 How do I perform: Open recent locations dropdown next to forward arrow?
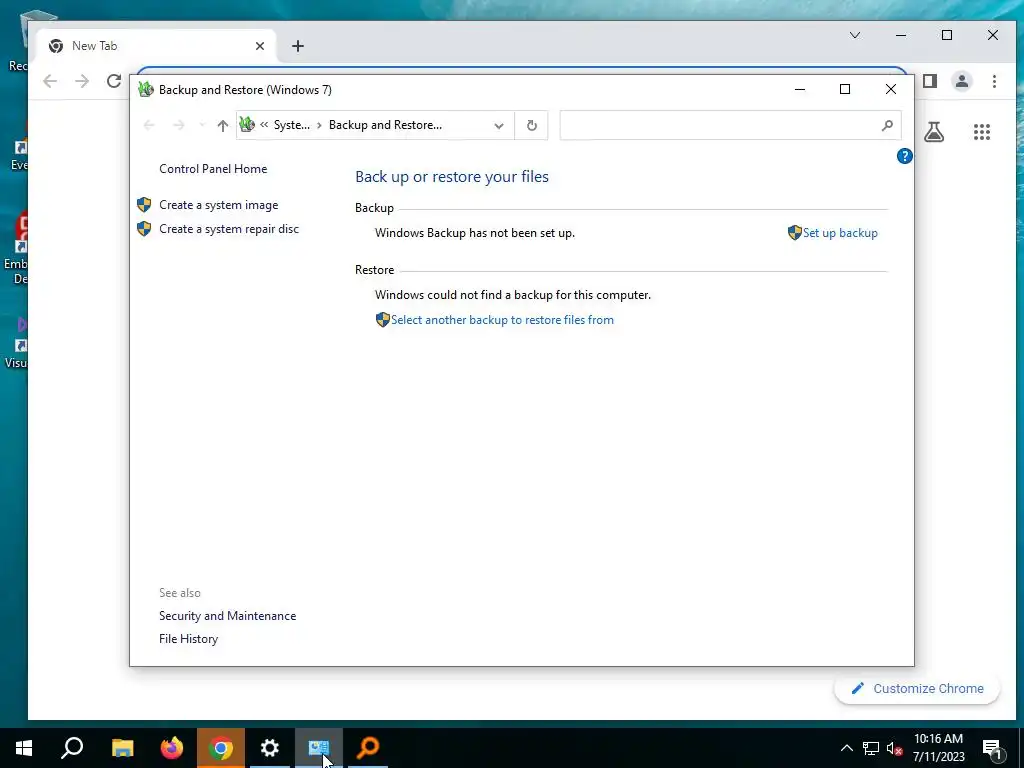[202, 125]
